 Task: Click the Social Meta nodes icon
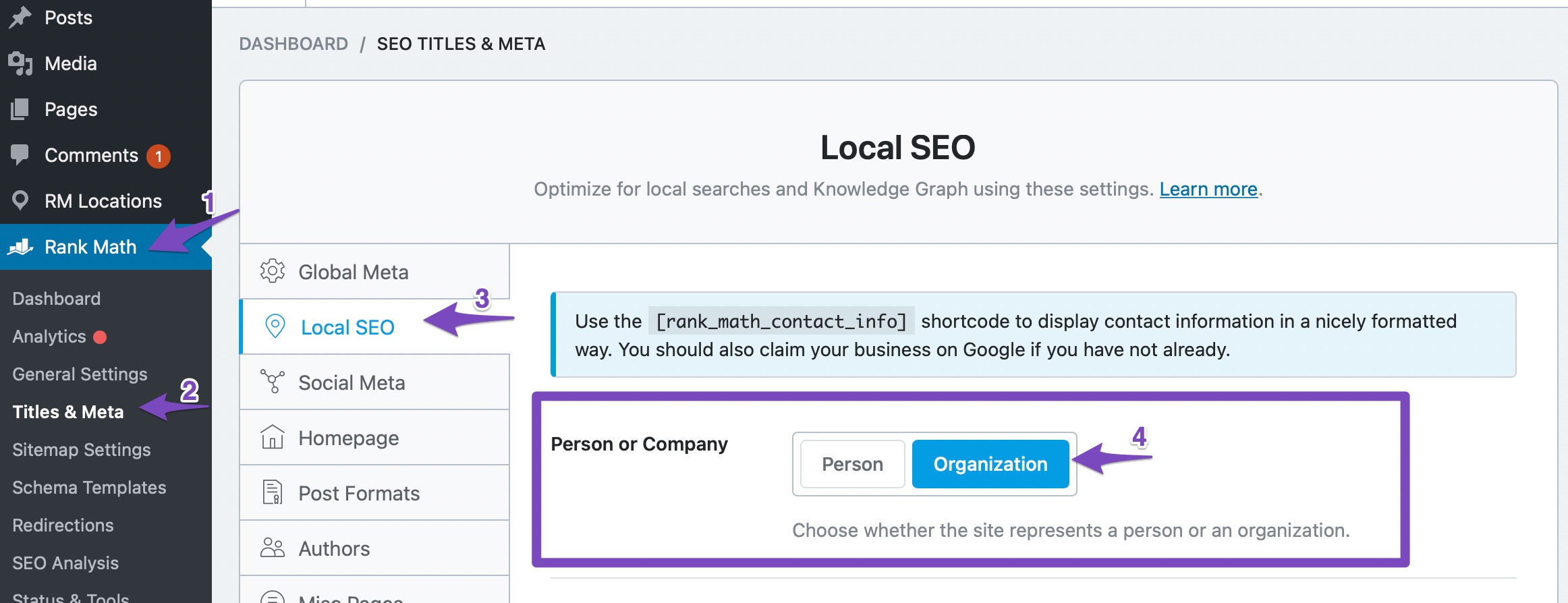(273, 382)
